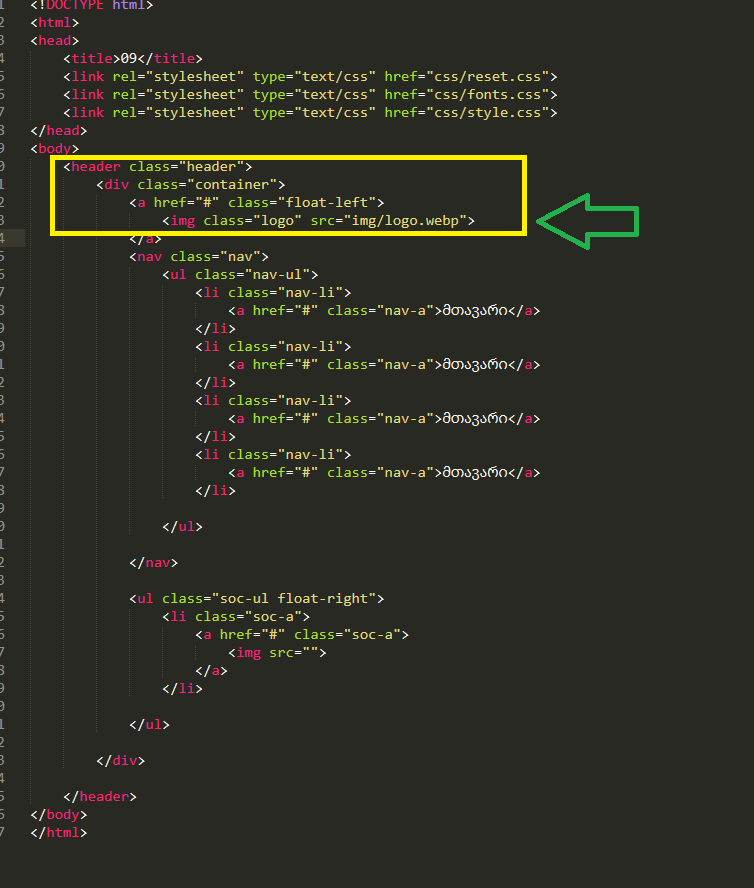Click the closing body tag
The height and width of the screenshot is (888, 754).
59,815
